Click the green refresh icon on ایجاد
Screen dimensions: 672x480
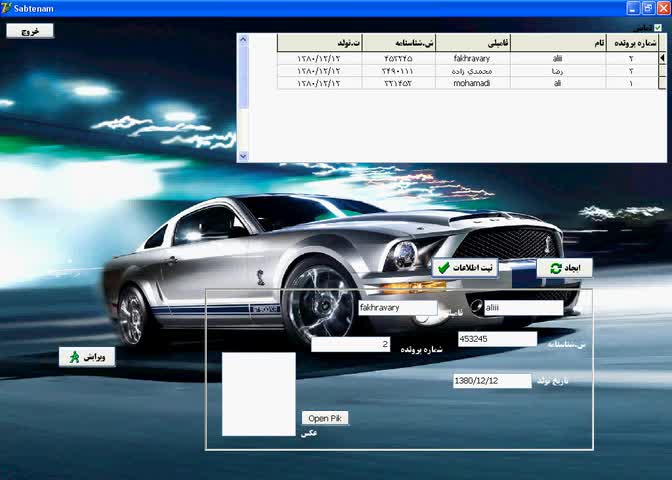[x=556, y=268]
